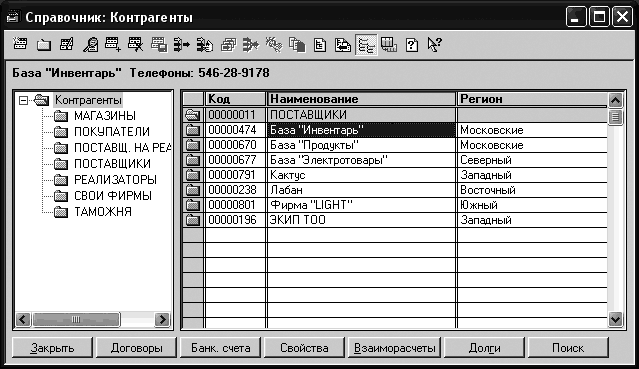The height and width of the screenshot is (369, 639).
Task: Select the РЕАЛИЗАТОРЫ tree folder
Action: tap(115, 179)
